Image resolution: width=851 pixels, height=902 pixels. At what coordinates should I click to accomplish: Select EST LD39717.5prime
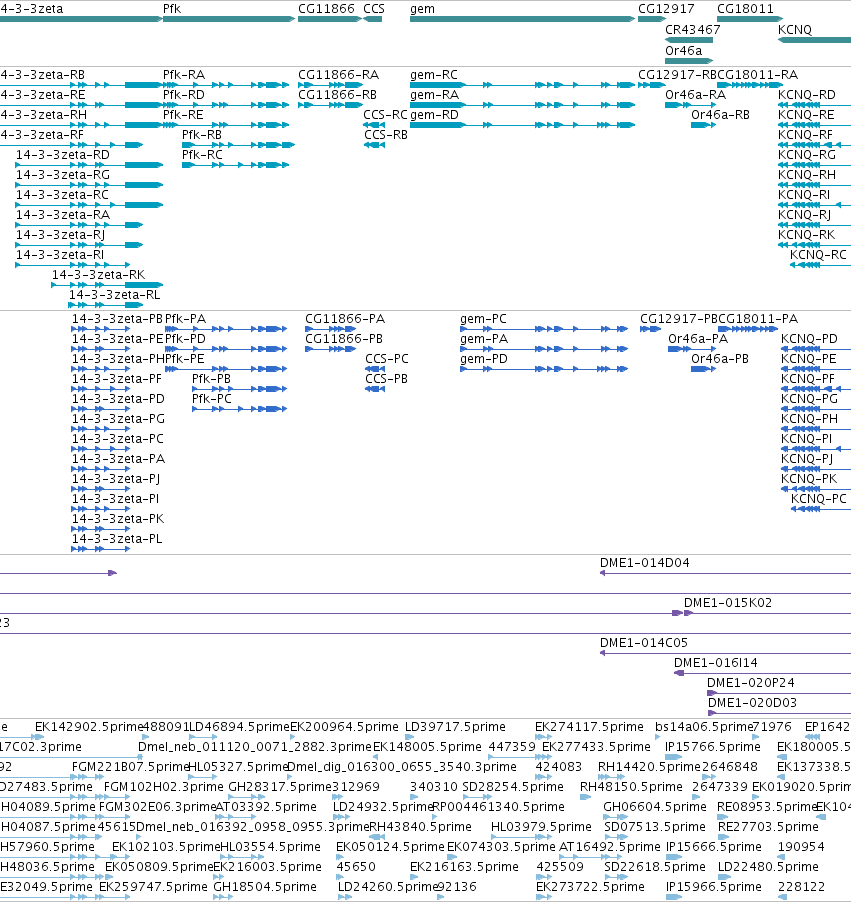[455, 727]
